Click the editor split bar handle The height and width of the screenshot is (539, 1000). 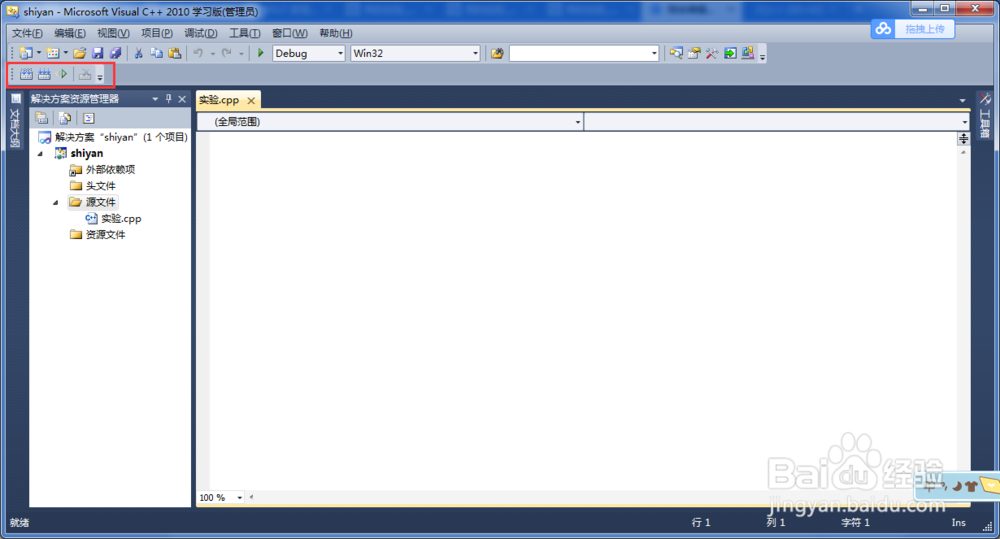click(964, 138)
